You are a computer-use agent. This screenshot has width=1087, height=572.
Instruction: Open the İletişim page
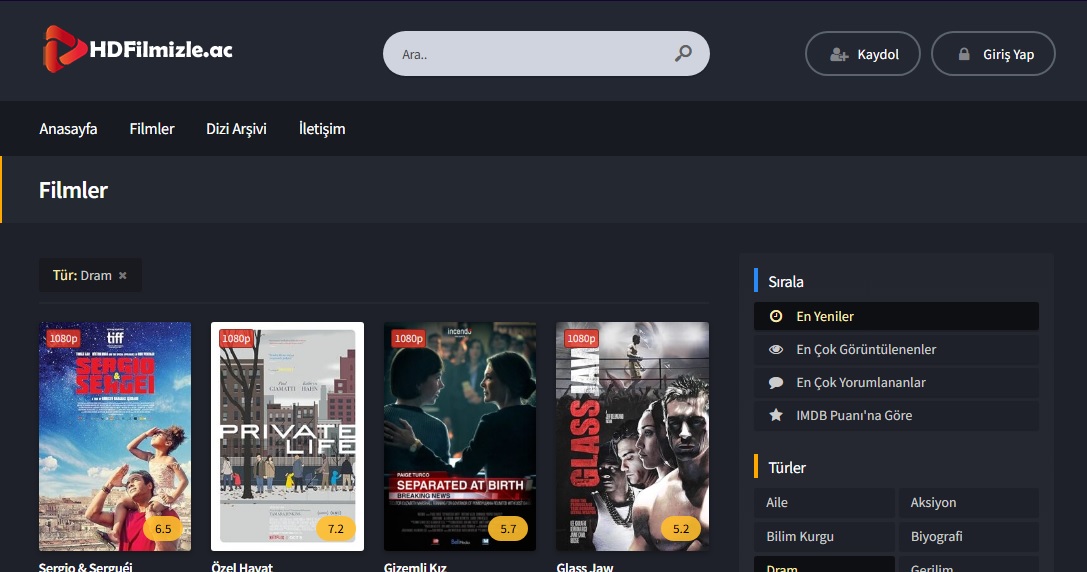click(x=322, y=129)
